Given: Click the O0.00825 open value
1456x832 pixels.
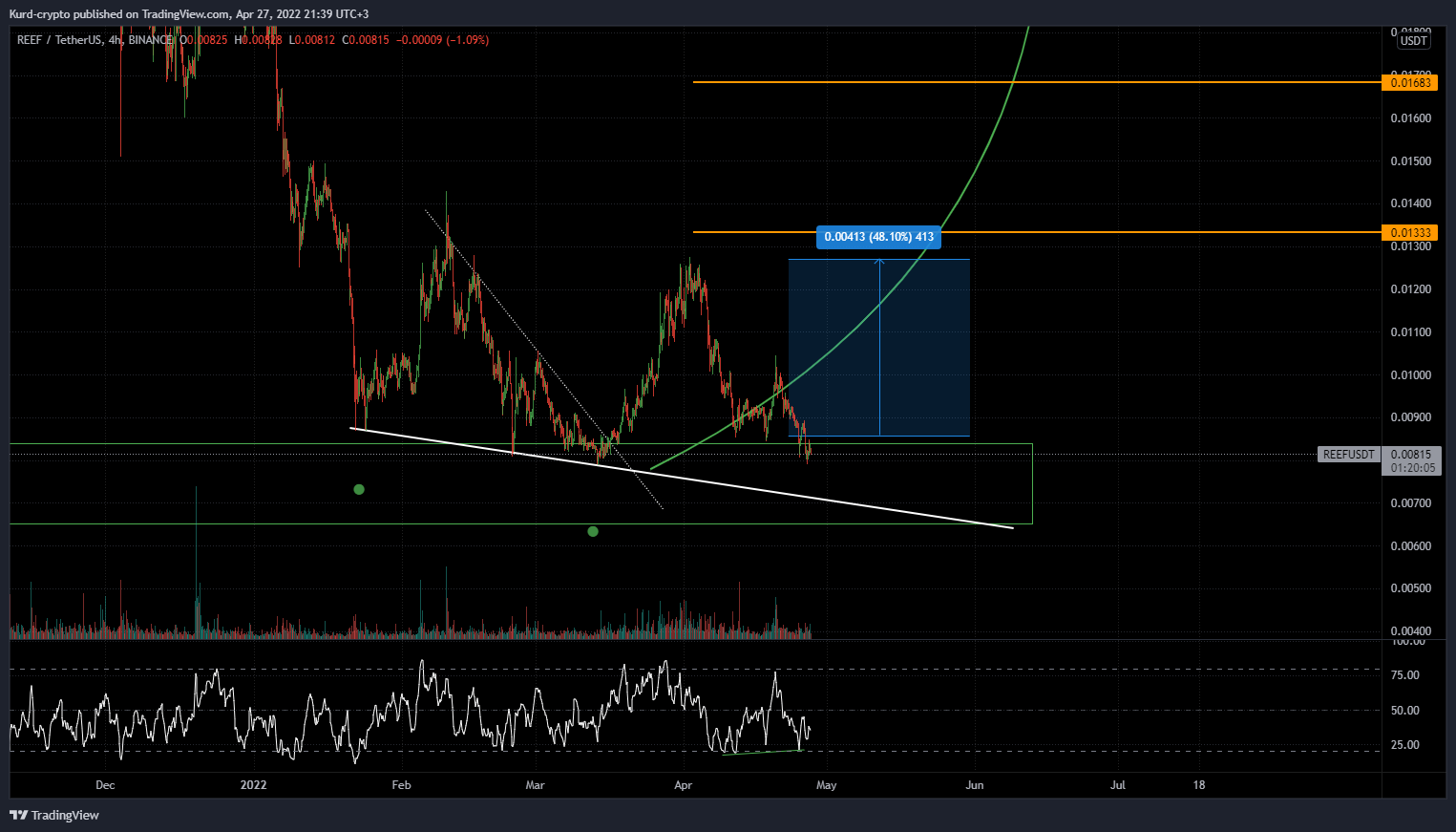Looking at the screenshot, I should (x=203, y=40).
